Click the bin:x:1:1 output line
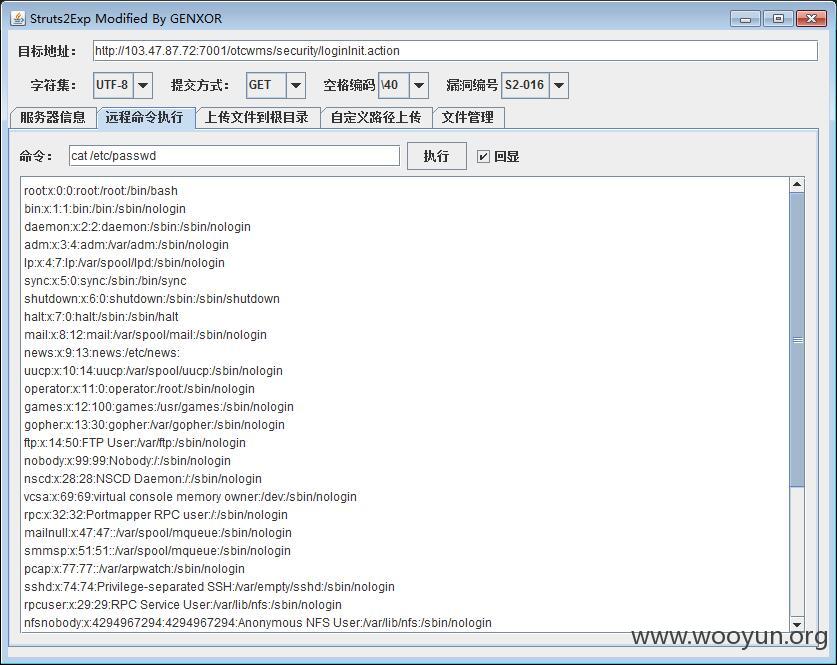 coord(105,209)
